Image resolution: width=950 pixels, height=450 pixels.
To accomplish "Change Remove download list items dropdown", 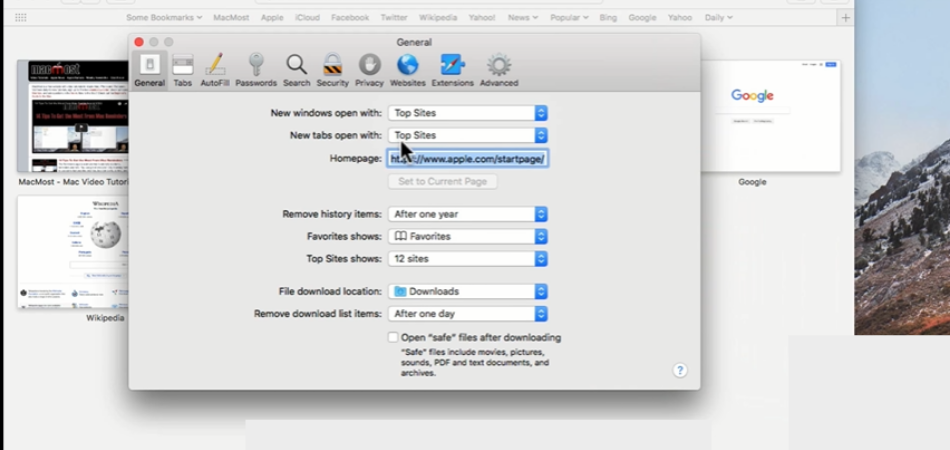I will point(468,314).
